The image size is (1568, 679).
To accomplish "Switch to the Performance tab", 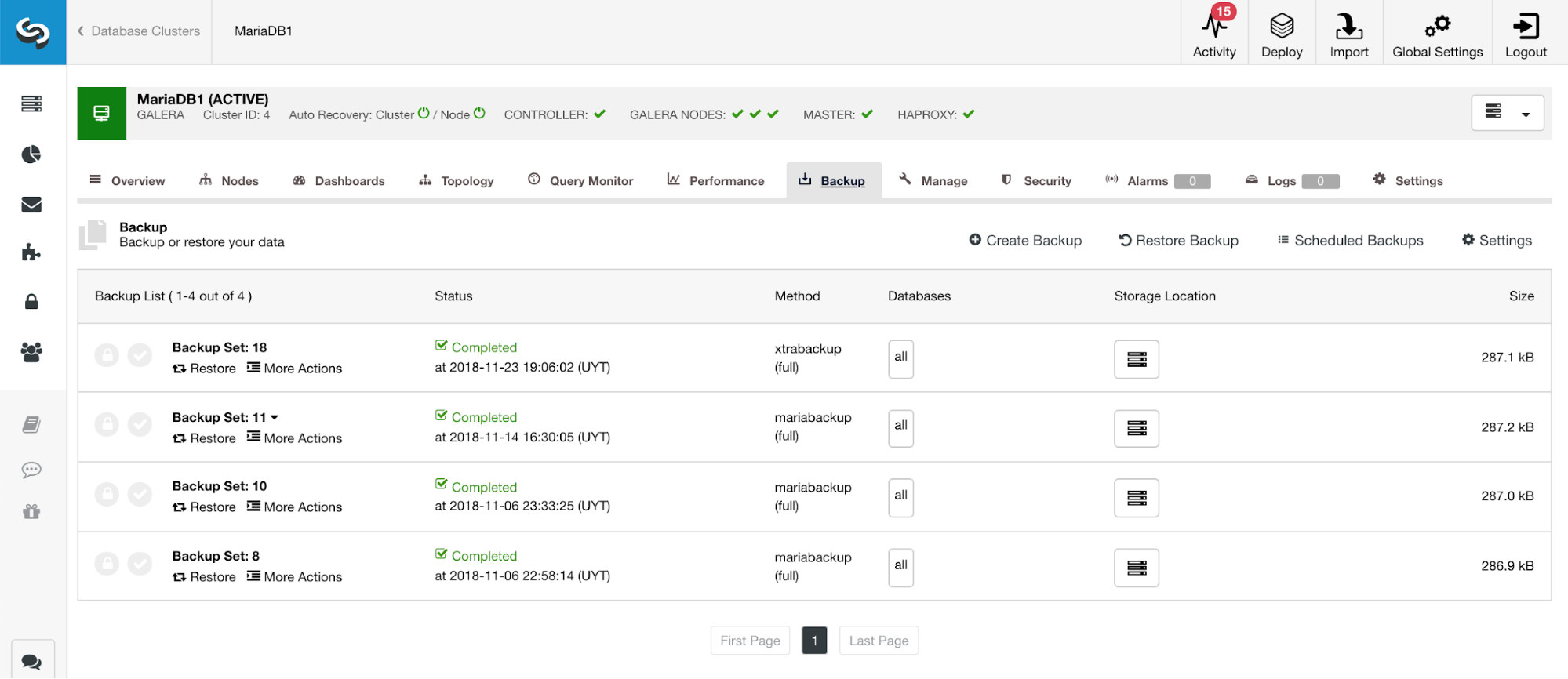I will pos(715,180).
